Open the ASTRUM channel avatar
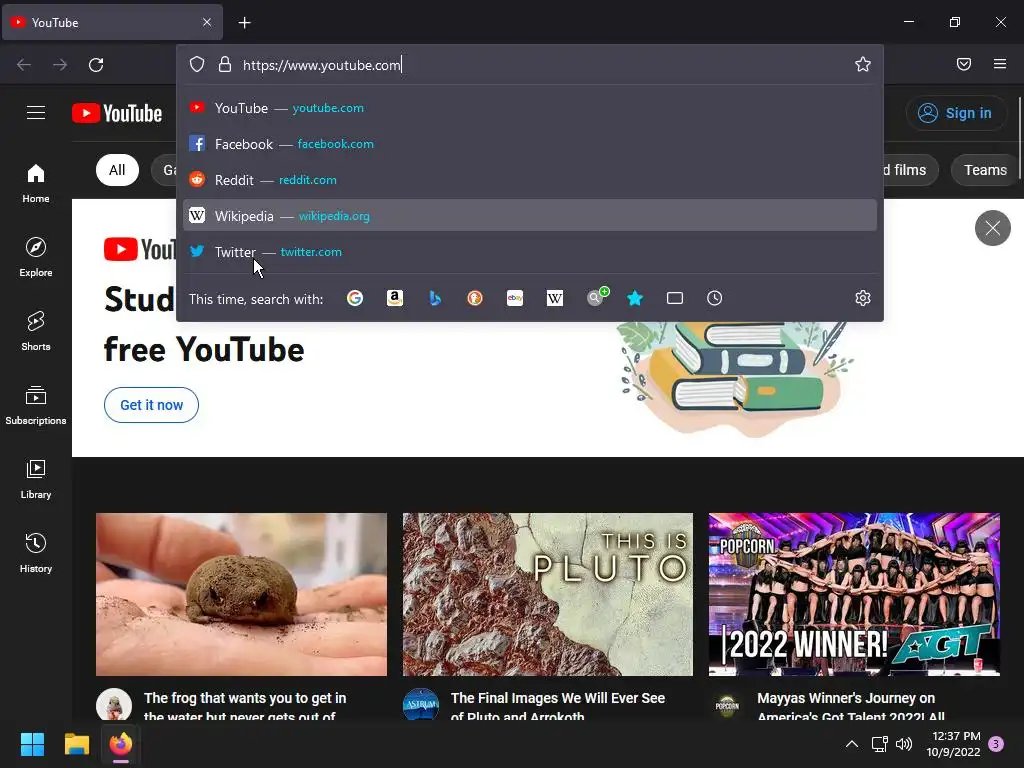This screenshot has height=768, width=1024. [x=421, y=705]
